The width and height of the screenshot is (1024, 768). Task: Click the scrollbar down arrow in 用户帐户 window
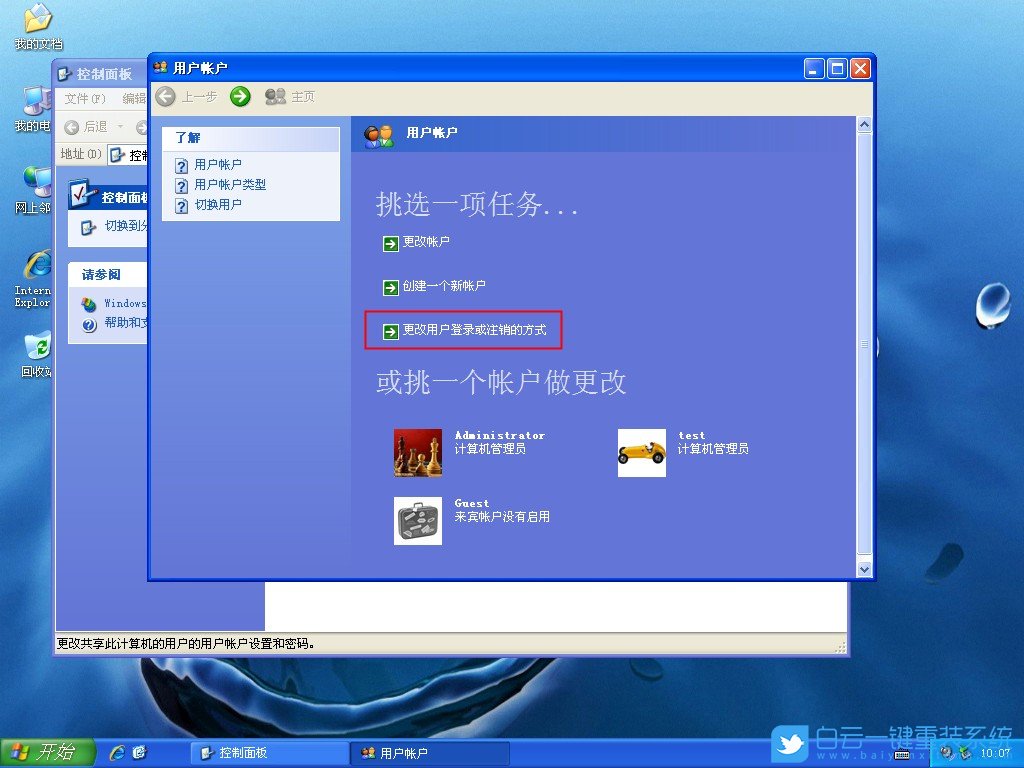866,567
